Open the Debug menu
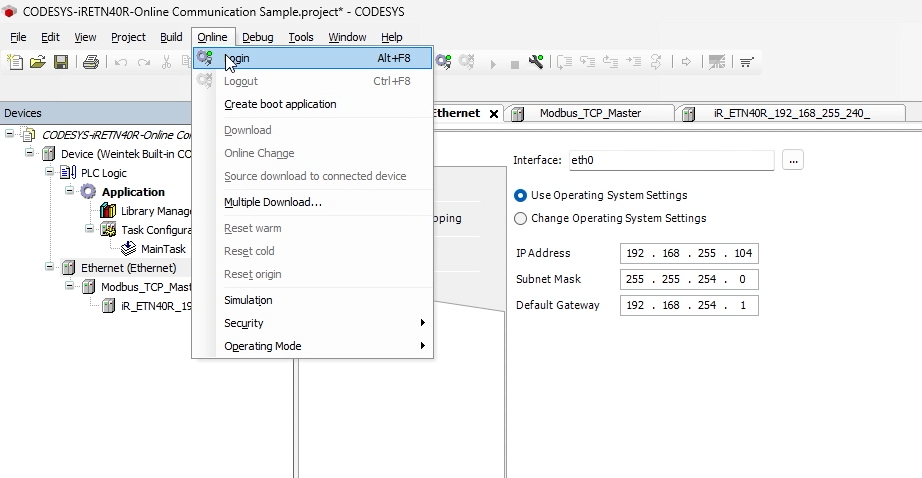This screenshot has height=478, width=922. coord(258,37)
